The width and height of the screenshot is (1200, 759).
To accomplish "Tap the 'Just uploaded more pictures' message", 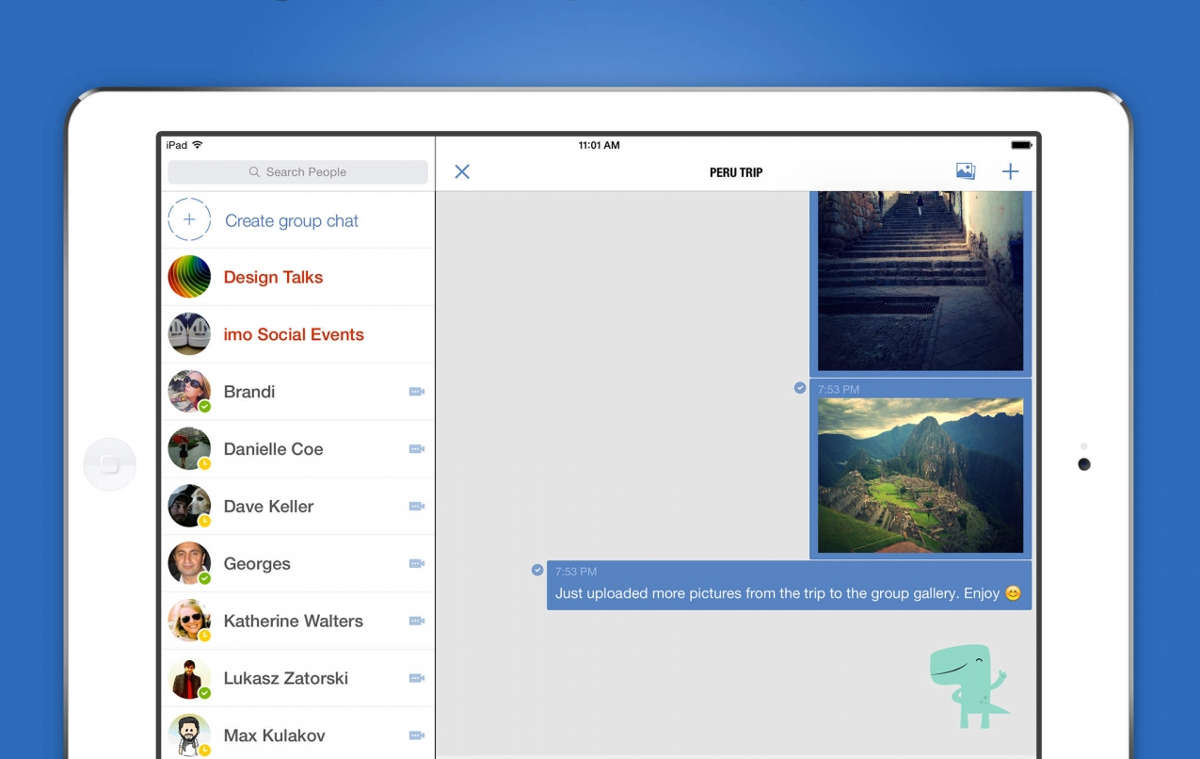I will (789, 585).
